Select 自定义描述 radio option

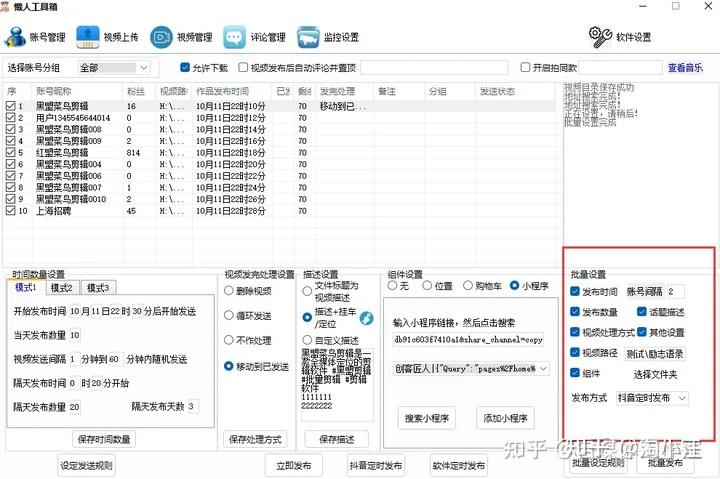click(307, 340)
